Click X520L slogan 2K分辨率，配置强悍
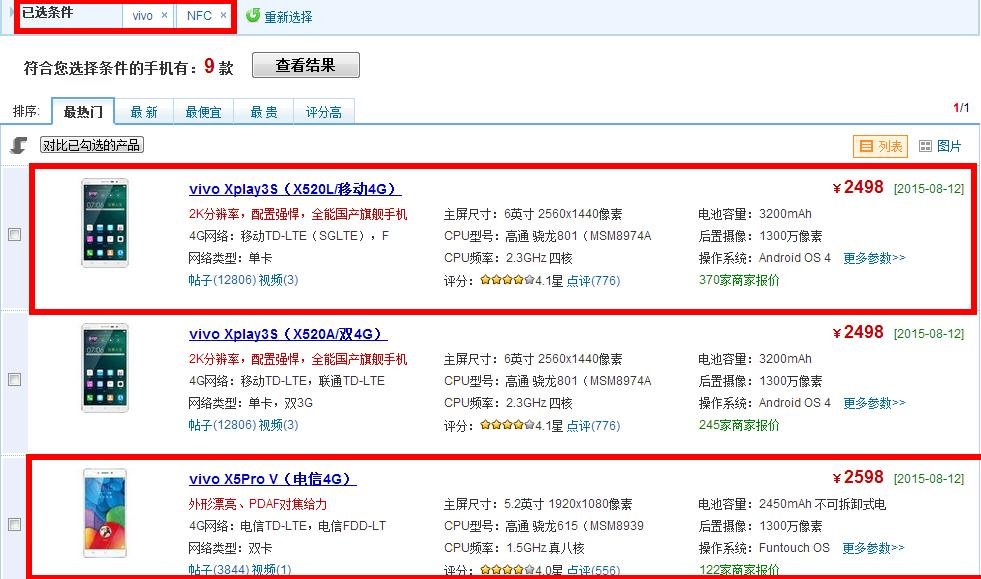 coord(298,215)
